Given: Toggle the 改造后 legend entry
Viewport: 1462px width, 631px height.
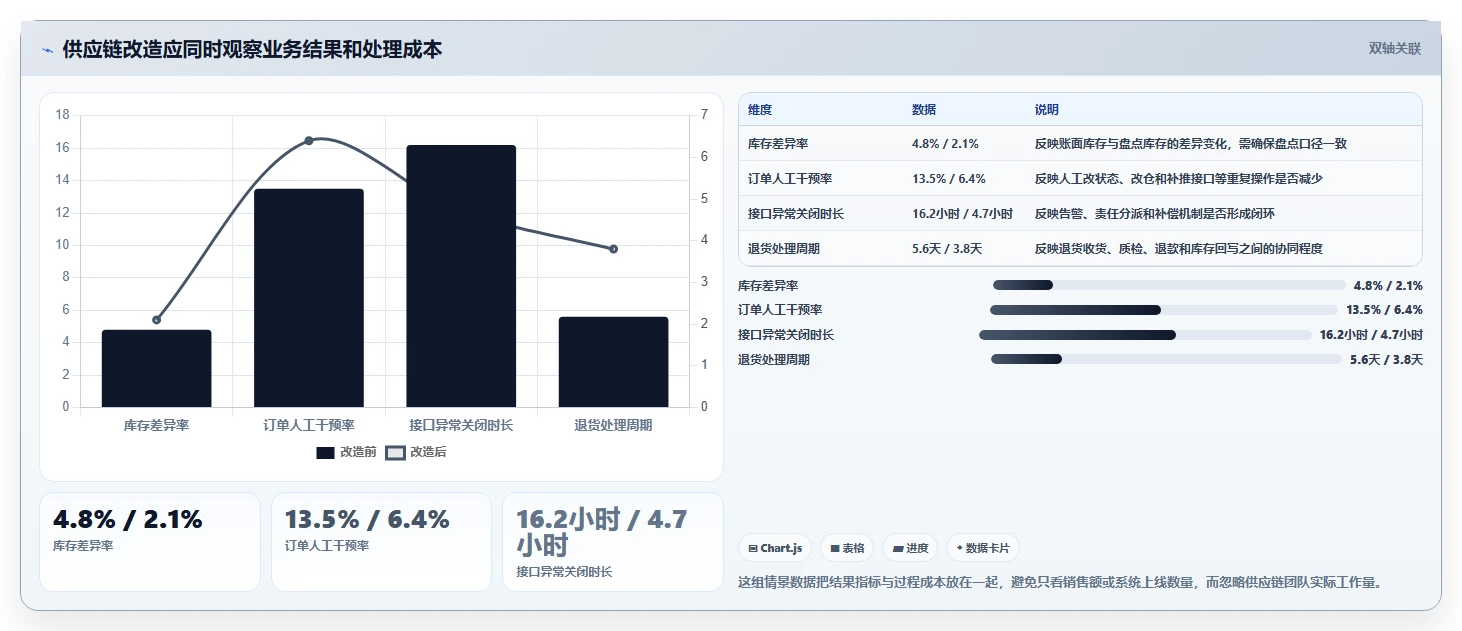Looking at the screenshot, I should [x=416, y=452].
